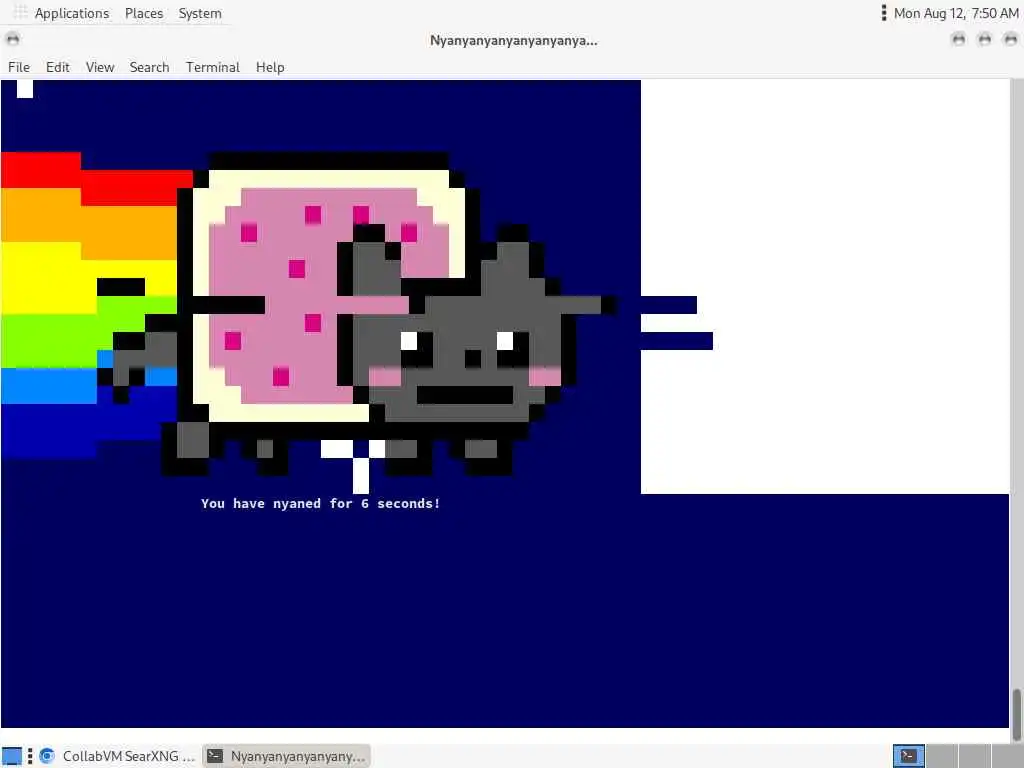Open the Places menu
The width and height of the screenshot is (1024, 768).
(x=144, y=13)
